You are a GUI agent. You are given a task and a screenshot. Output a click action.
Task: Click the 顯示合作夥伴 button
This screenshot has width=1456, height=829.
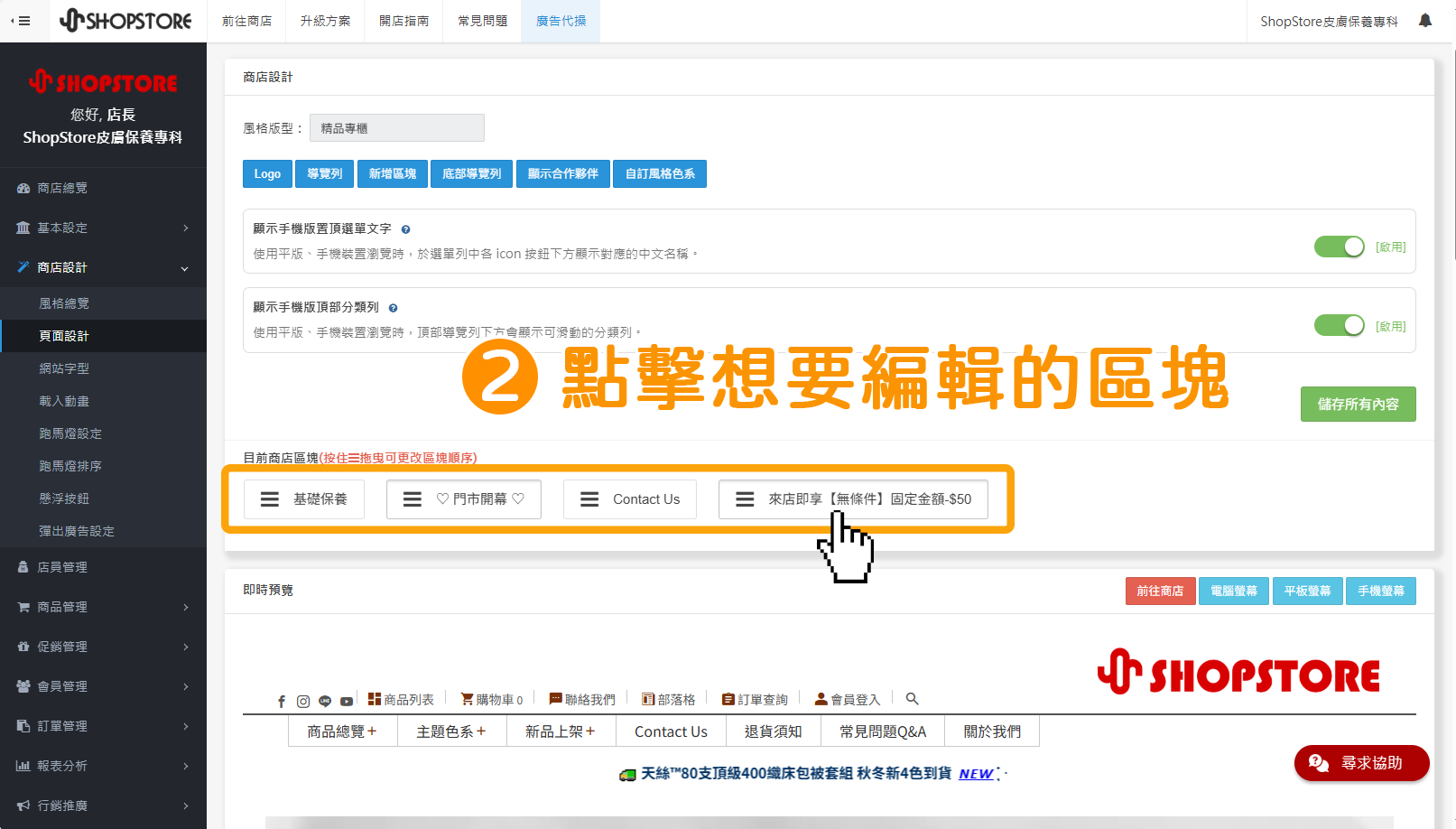pyautogui.click(x=563, y=173)
